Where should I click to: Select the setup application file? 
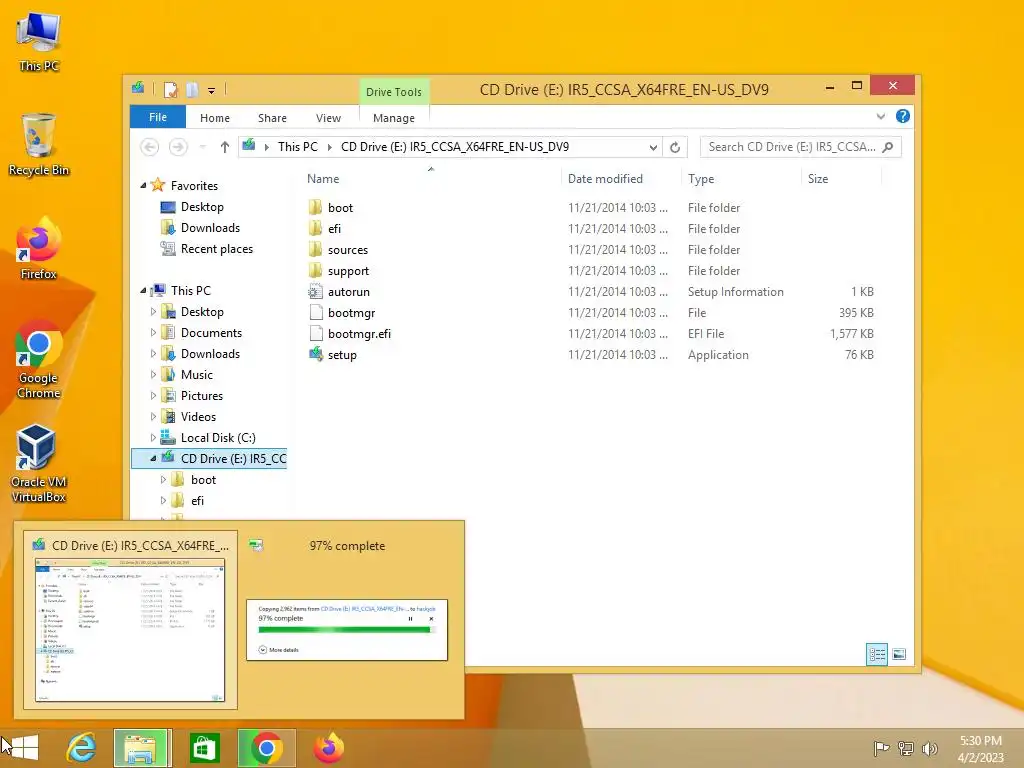point(342,355)
